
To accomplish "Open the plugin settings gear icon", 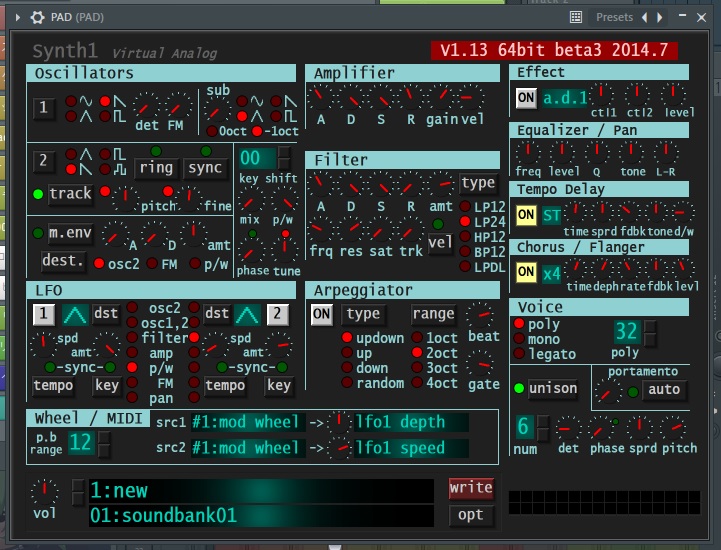I will 37,17.
